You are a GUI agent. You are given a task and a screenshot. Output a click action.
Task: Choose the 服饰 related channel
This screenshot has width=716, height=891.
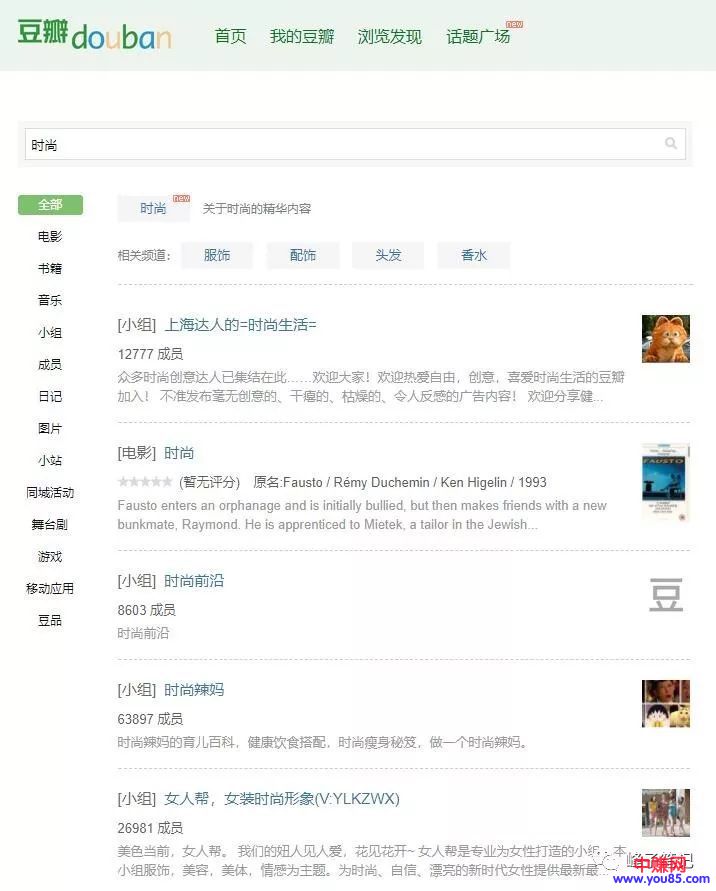pyautogui.click(x=217, y=255)
